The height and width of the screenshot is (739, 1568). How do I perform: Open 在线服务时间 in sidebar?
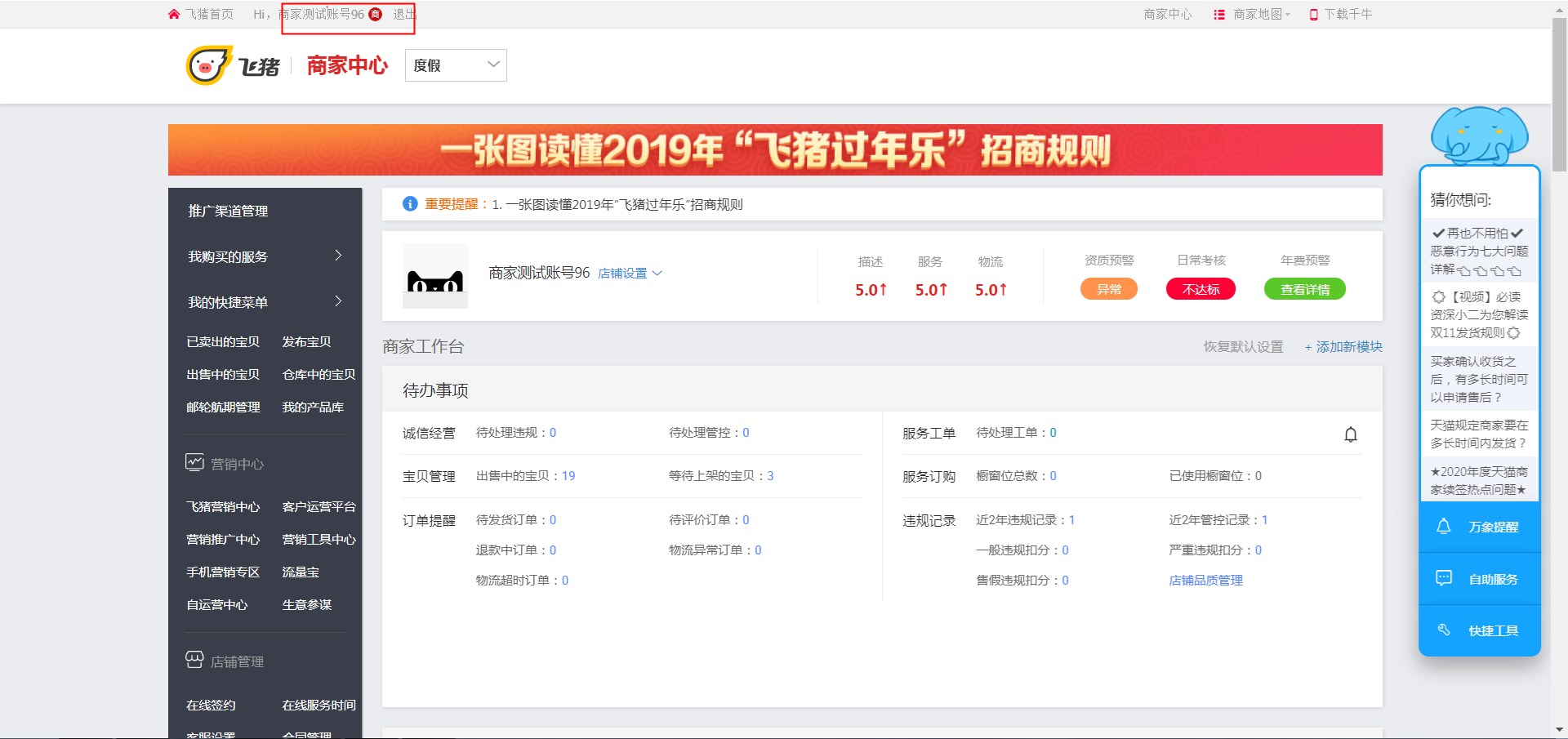[318, 705]
